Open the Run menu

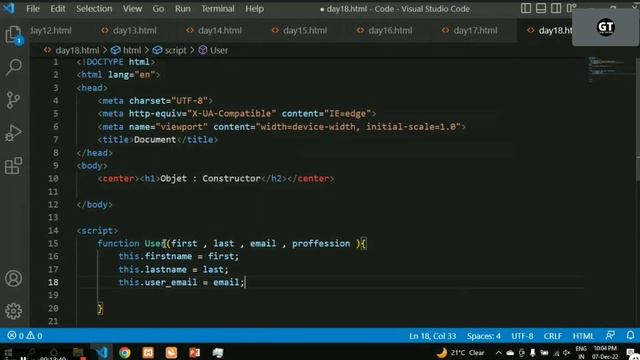click(x=182, y=9)
